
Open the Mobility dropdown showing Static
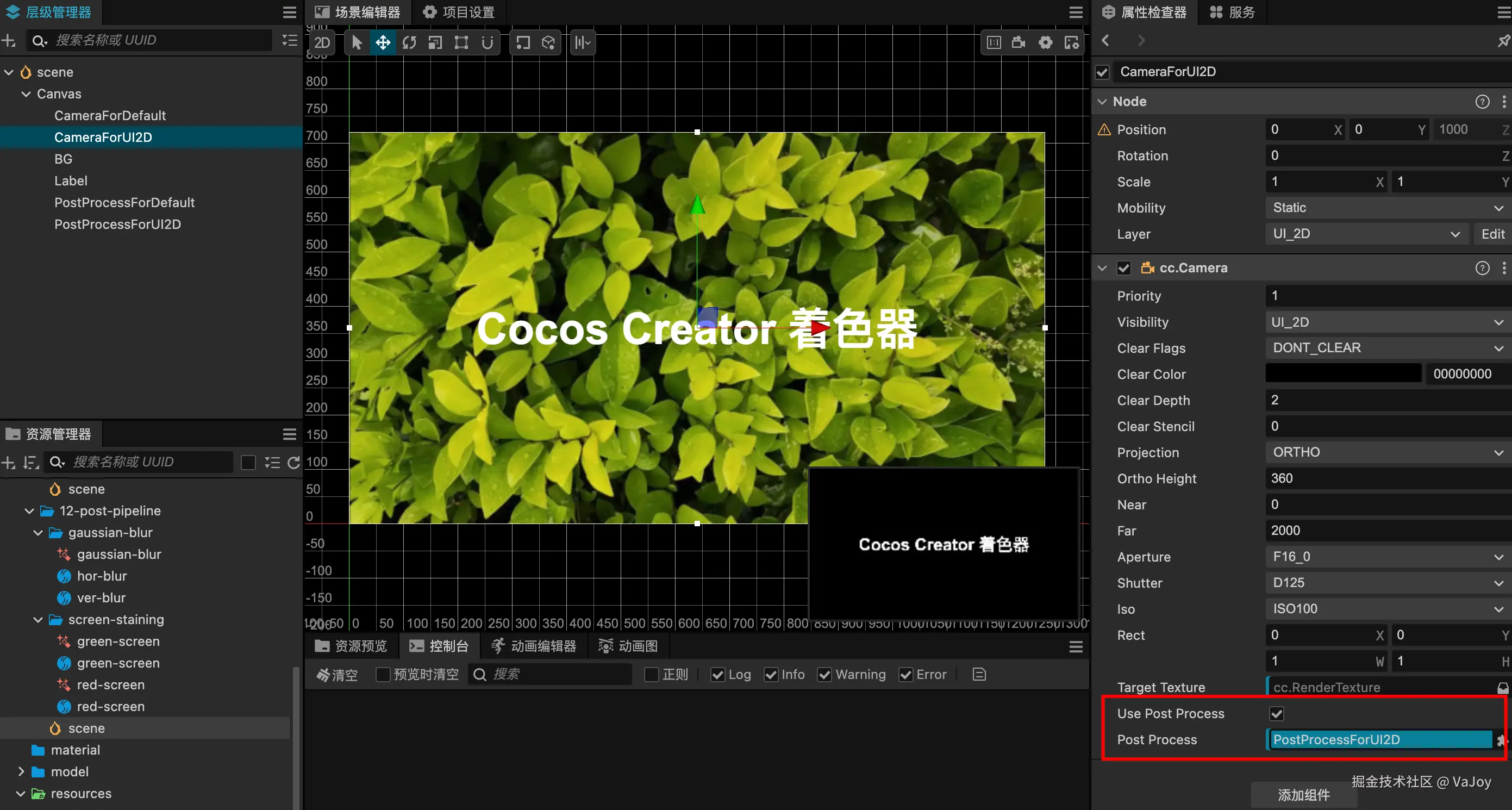(1389, 208)
